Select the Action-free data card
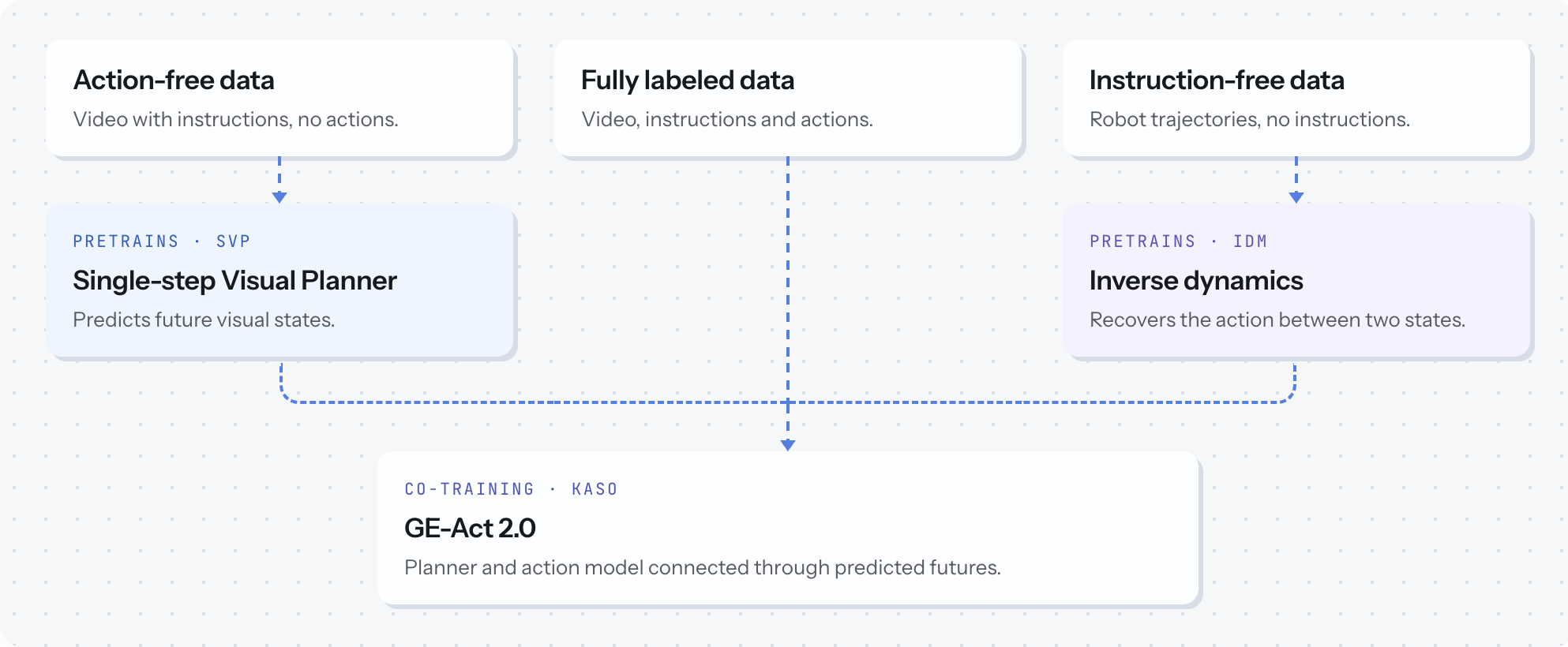The image size is (1568, 647). pyautogui.click(x=279, y=98)
